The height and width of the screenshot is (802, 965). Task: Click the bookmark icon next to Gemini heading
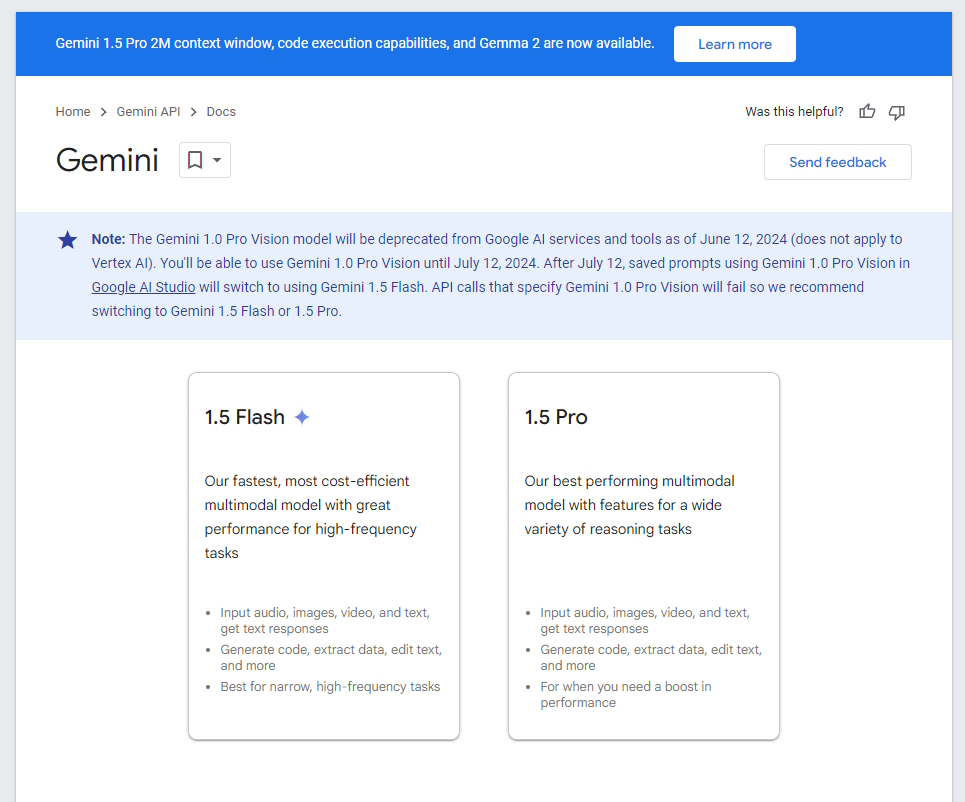196,159
